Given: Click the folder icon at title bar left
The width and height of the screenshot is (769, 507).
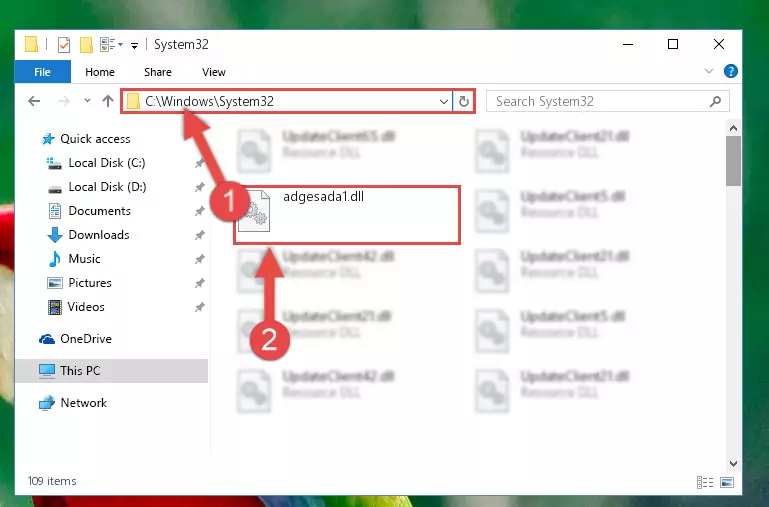Looking at the screenshot, I should [x=31, y=44].
